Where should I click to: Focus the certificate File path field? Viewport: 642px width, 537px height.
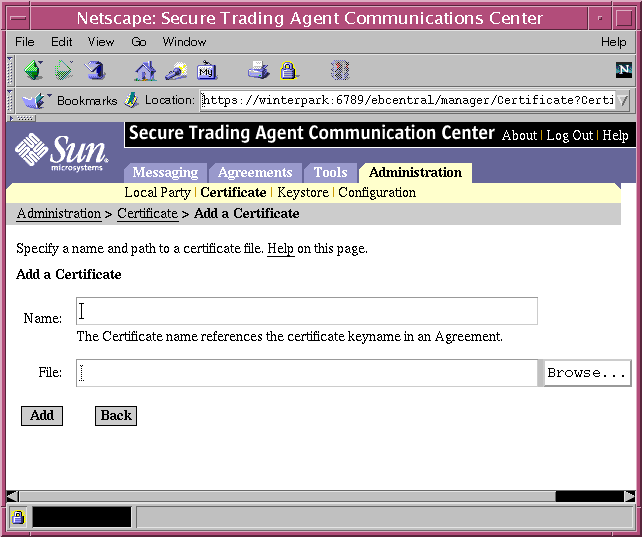pyautogui.click(x=307, y=373)
